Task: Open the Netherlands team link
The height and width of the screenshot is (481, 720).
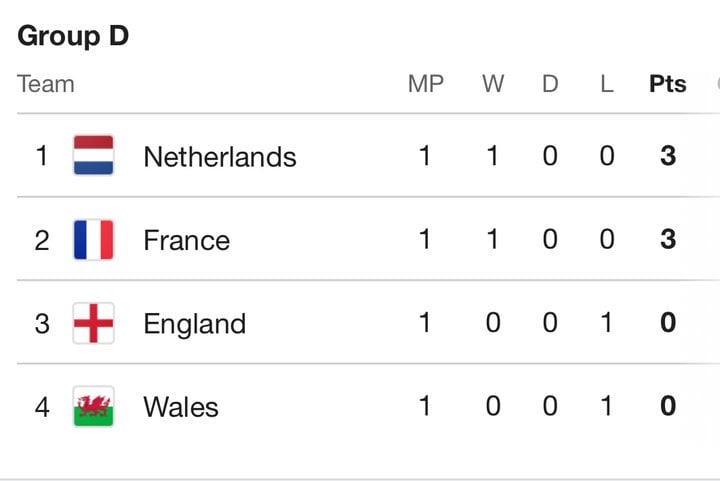Action: 220,157
